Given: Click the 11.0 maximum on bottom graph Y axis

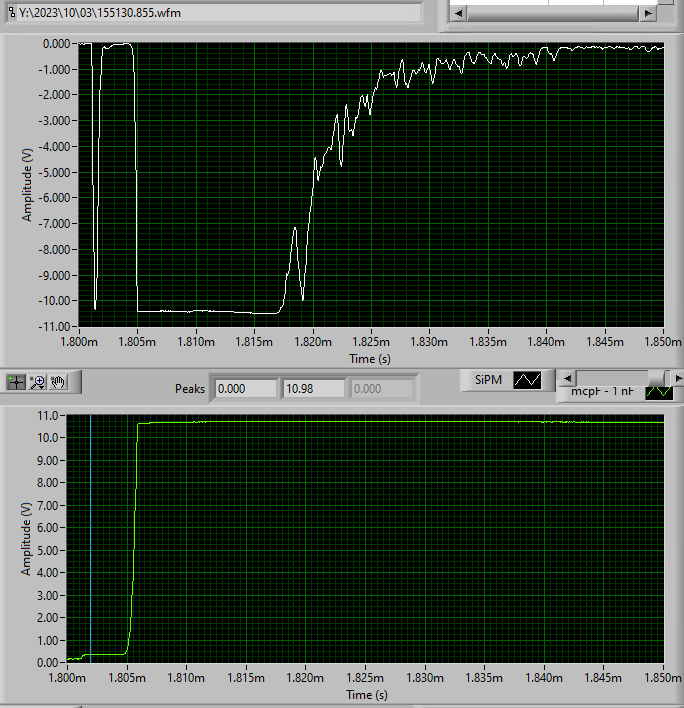Looking at the screenshot, I should click(48, 415).
